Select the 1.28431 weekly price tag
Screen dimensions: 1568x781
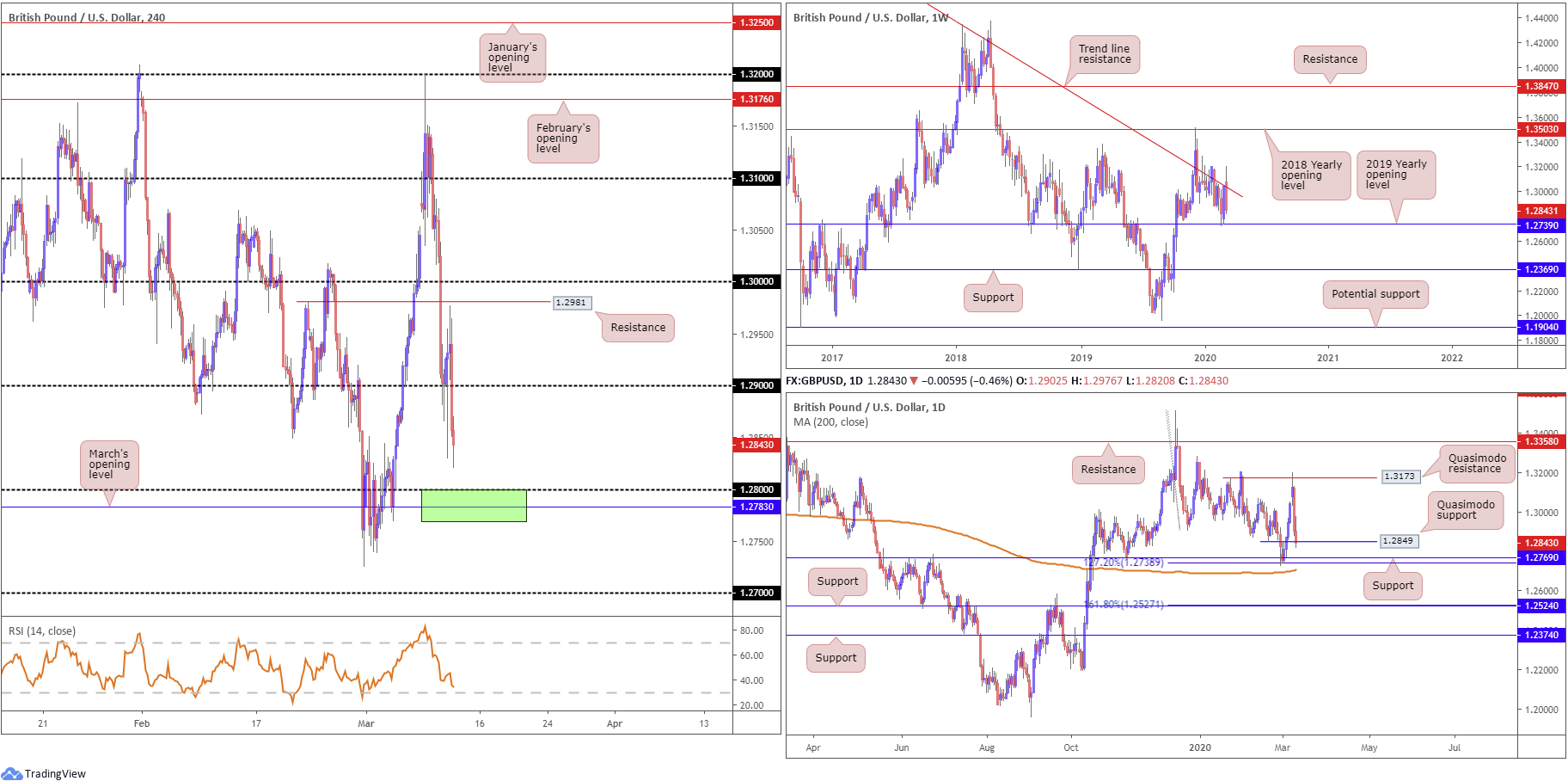click(1541, 211)
